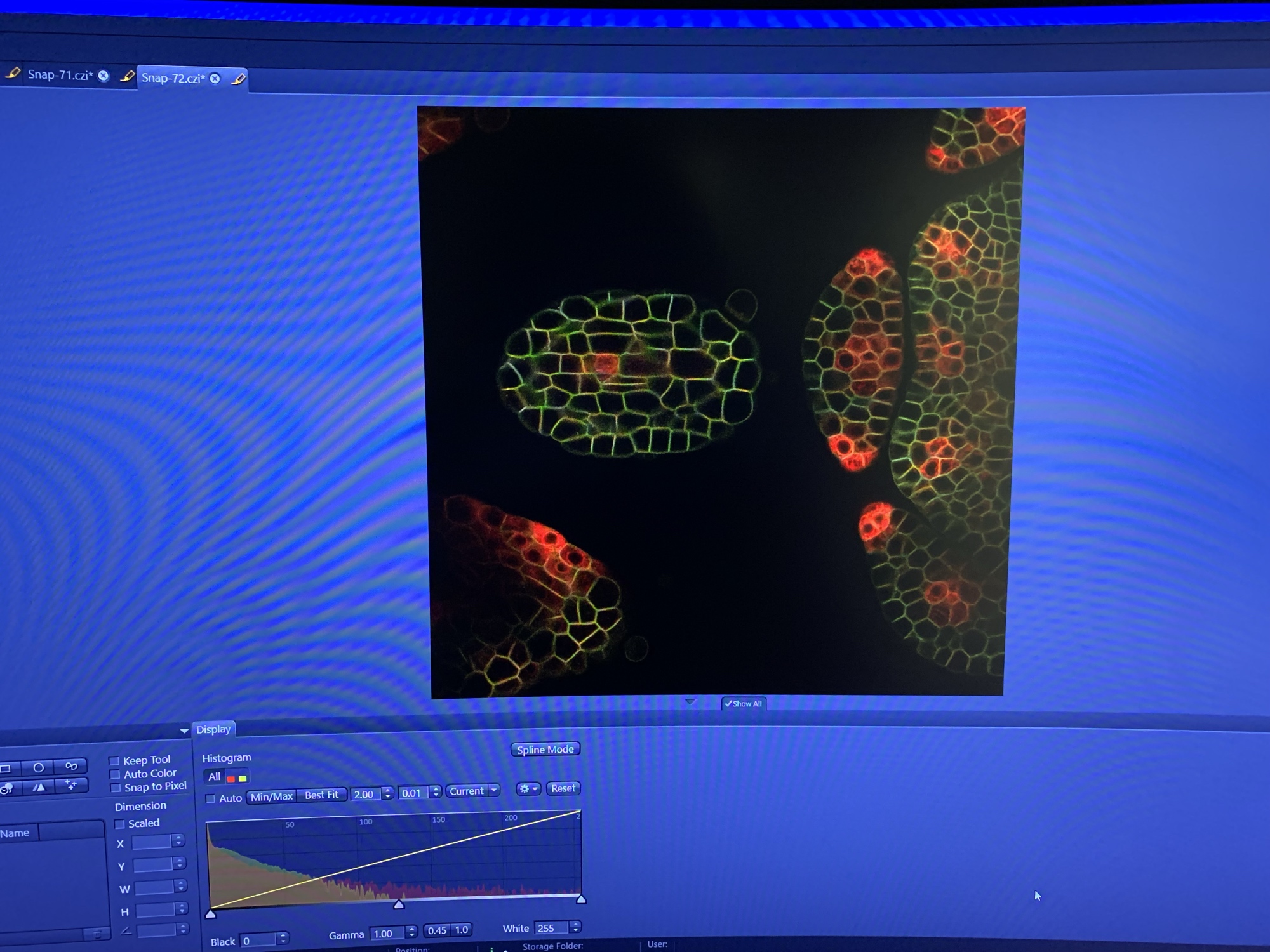The height and width of the screenshot is (952, 1270).
Task: Select the freehand loop contour tool
Action: [x=70, y=767]
